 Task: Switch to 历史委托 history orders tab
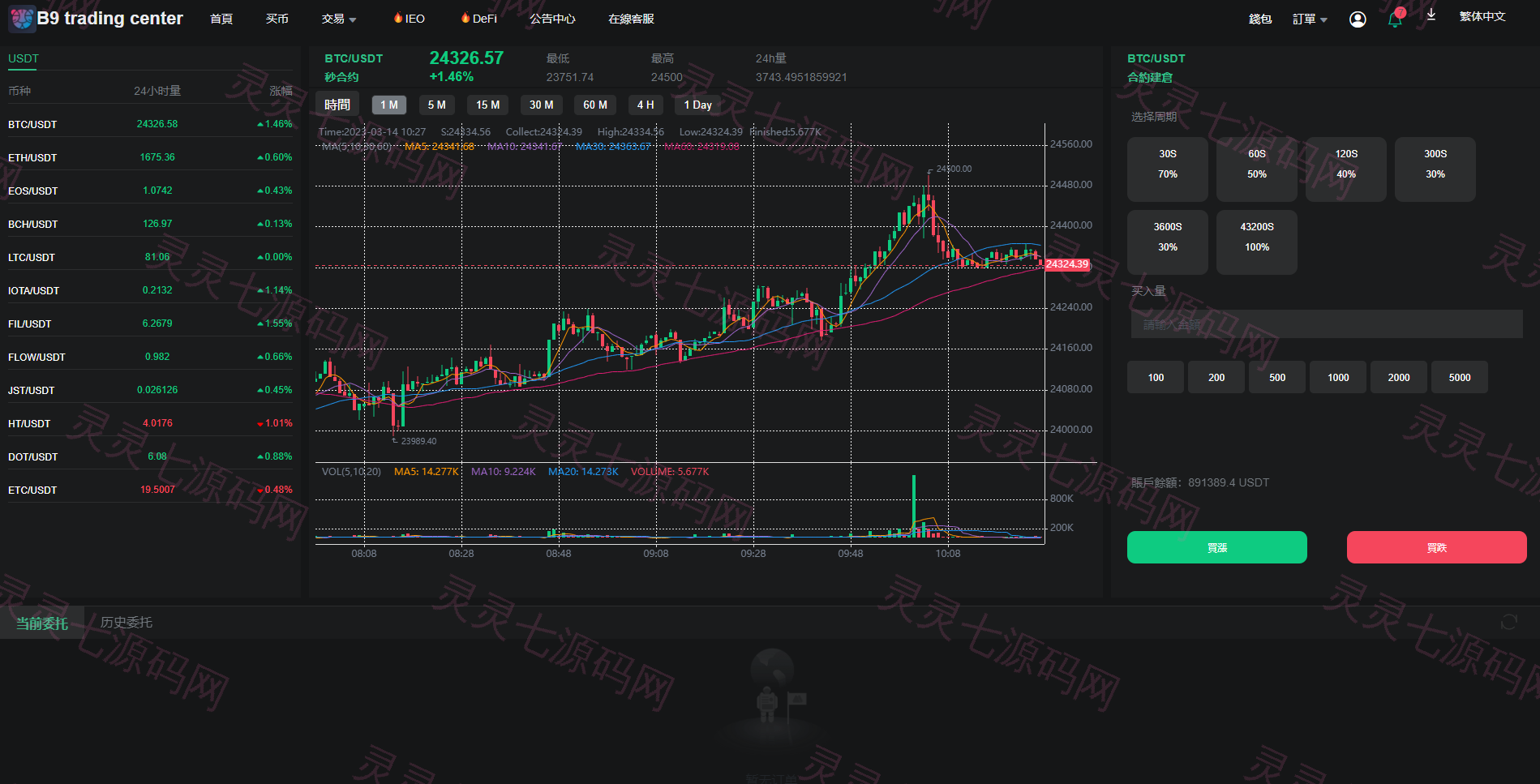(x=127, y=622)
